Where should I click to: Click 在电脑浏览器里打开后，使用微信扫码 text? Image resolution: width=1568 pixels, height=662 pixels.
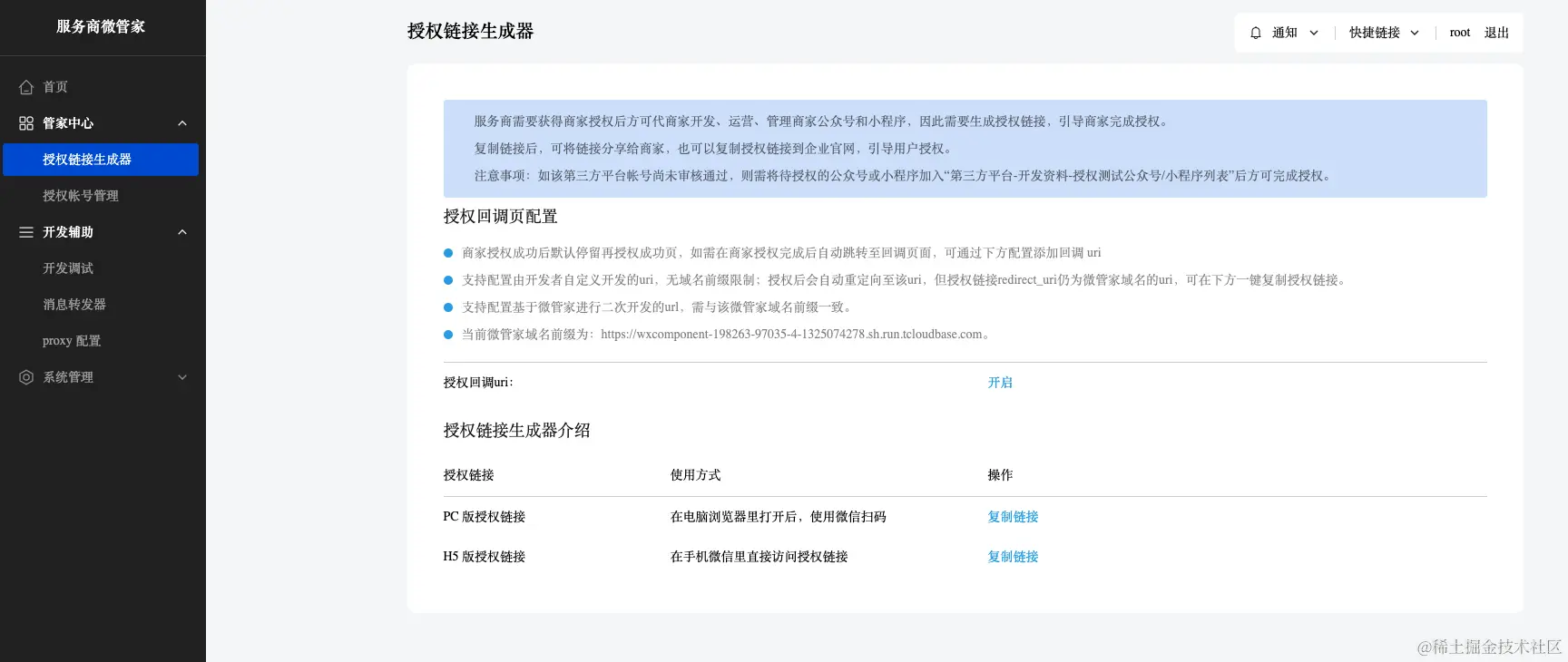click(x=778, y=517)
